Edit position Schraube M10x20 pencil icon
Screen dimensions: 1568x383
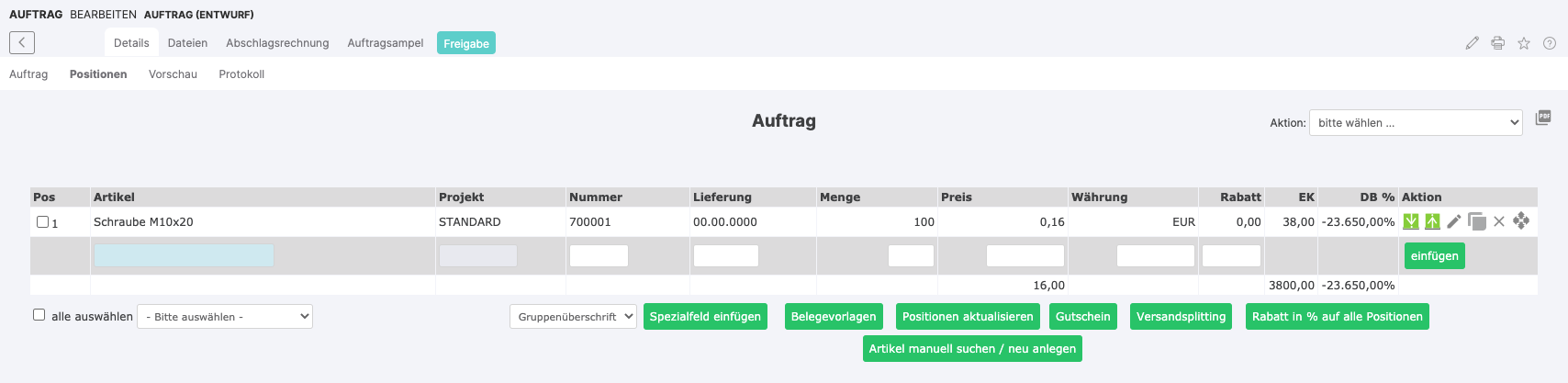pyautogui.click(x=1454, y=221)
